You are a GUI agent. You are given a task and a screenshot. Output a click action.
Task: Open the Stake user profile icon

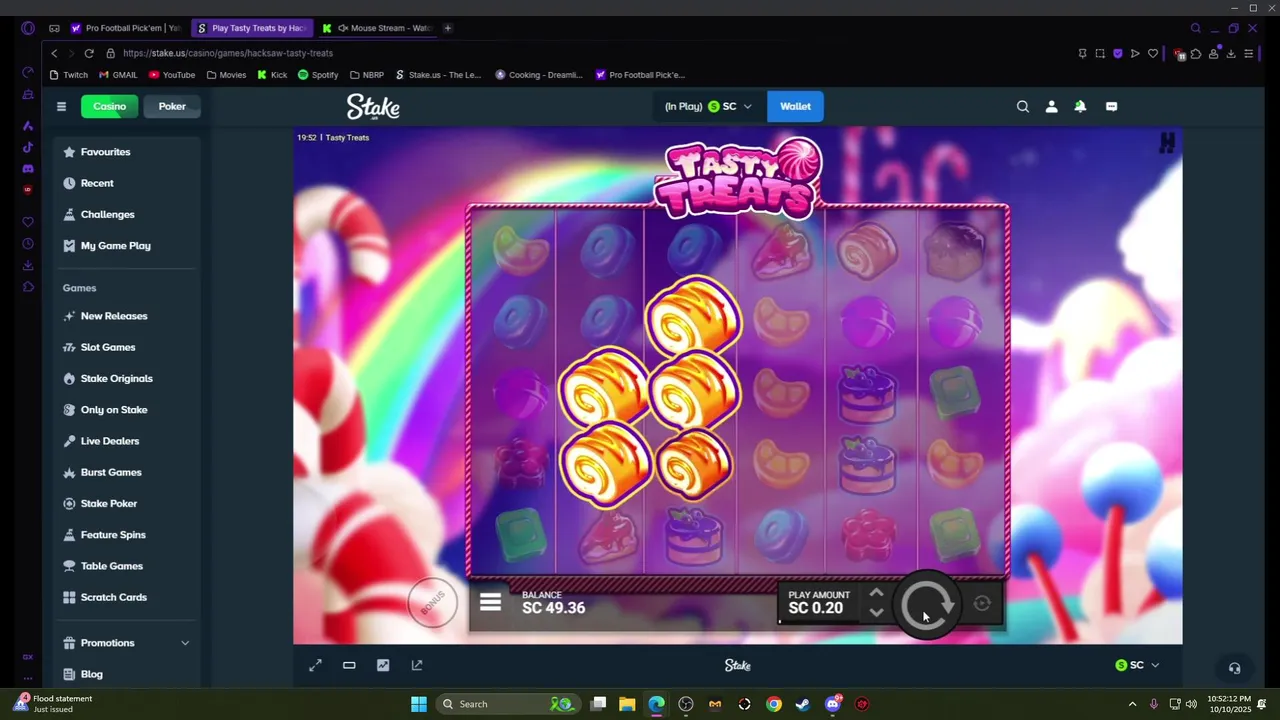[x=1051, y=106]
